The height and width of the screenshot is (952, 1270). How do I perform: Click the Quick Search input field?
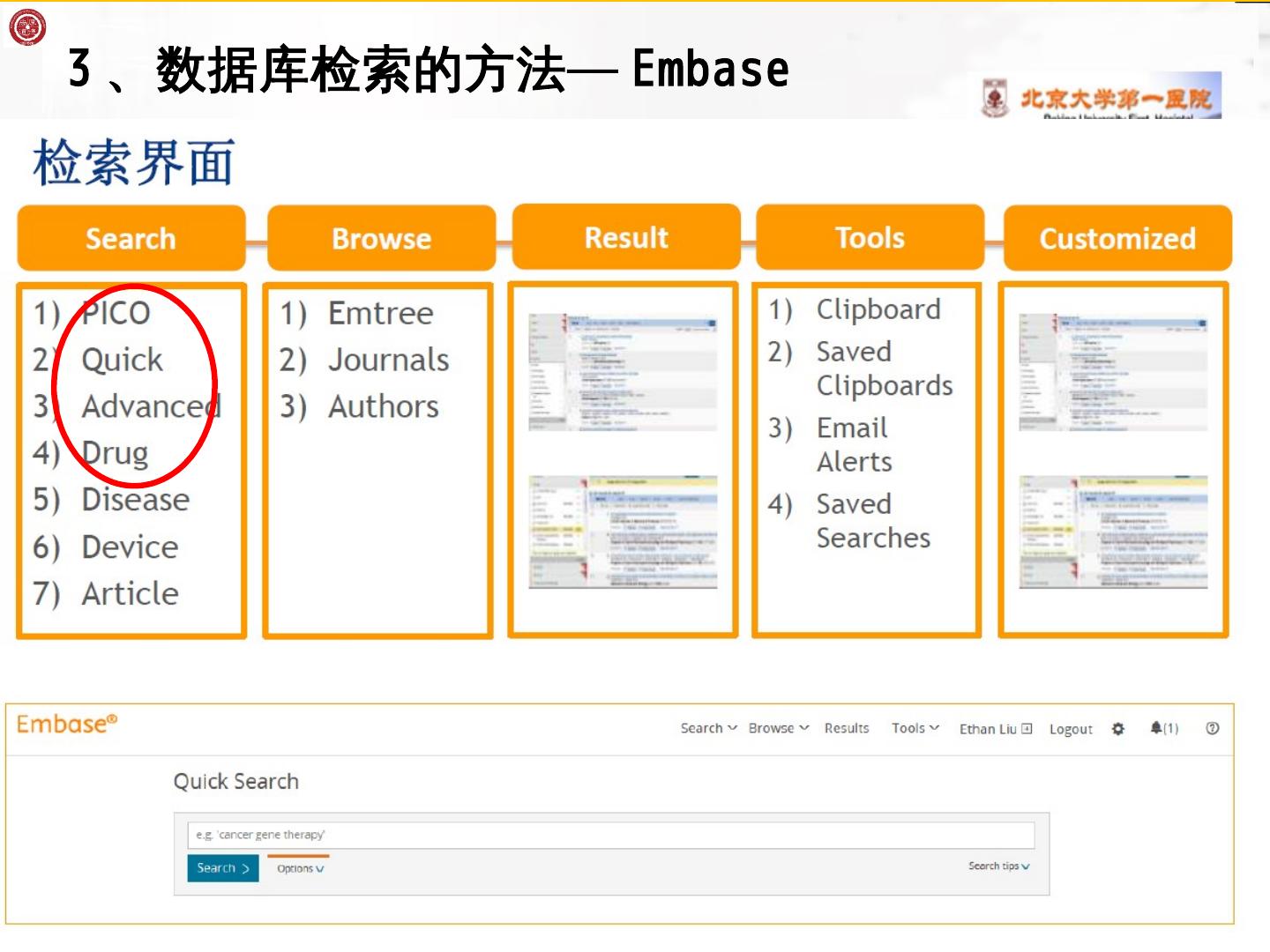(x=610, y=835)
